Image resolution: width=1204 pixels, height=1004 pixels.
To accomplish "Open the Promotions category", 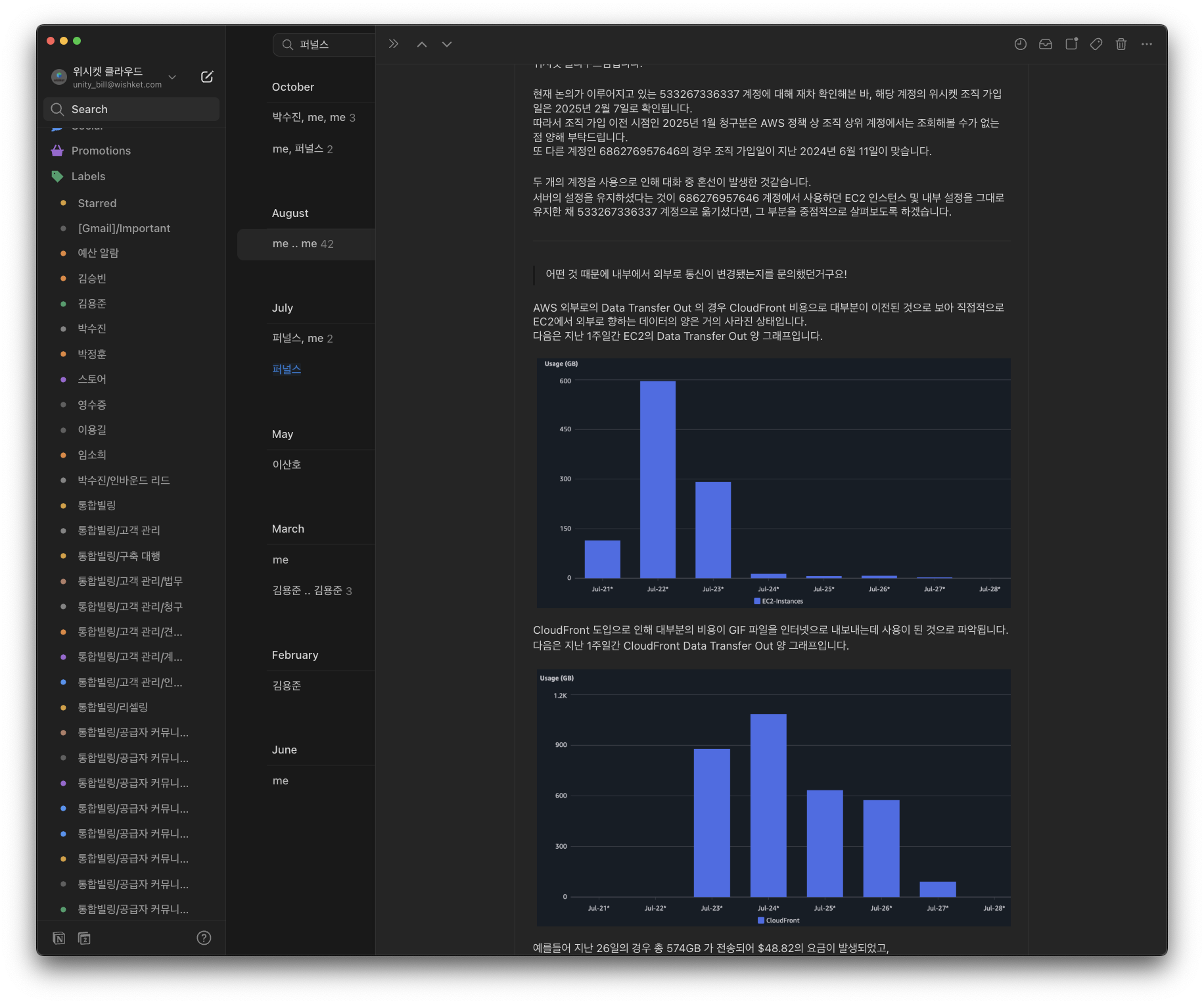I will coord(101,151).
